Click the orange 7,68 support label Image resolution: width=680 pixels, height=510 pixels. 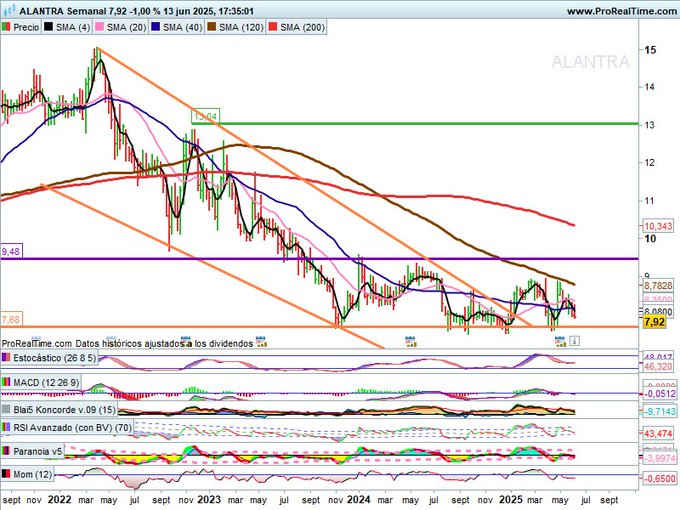point(11,320)
